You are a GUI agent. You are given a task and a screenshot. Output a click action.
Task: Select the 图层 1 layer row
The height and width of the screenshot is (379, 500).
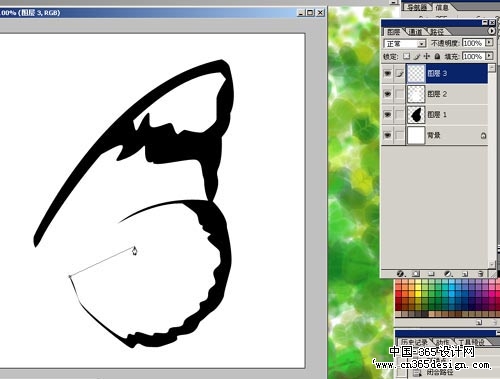pos(435,115)
